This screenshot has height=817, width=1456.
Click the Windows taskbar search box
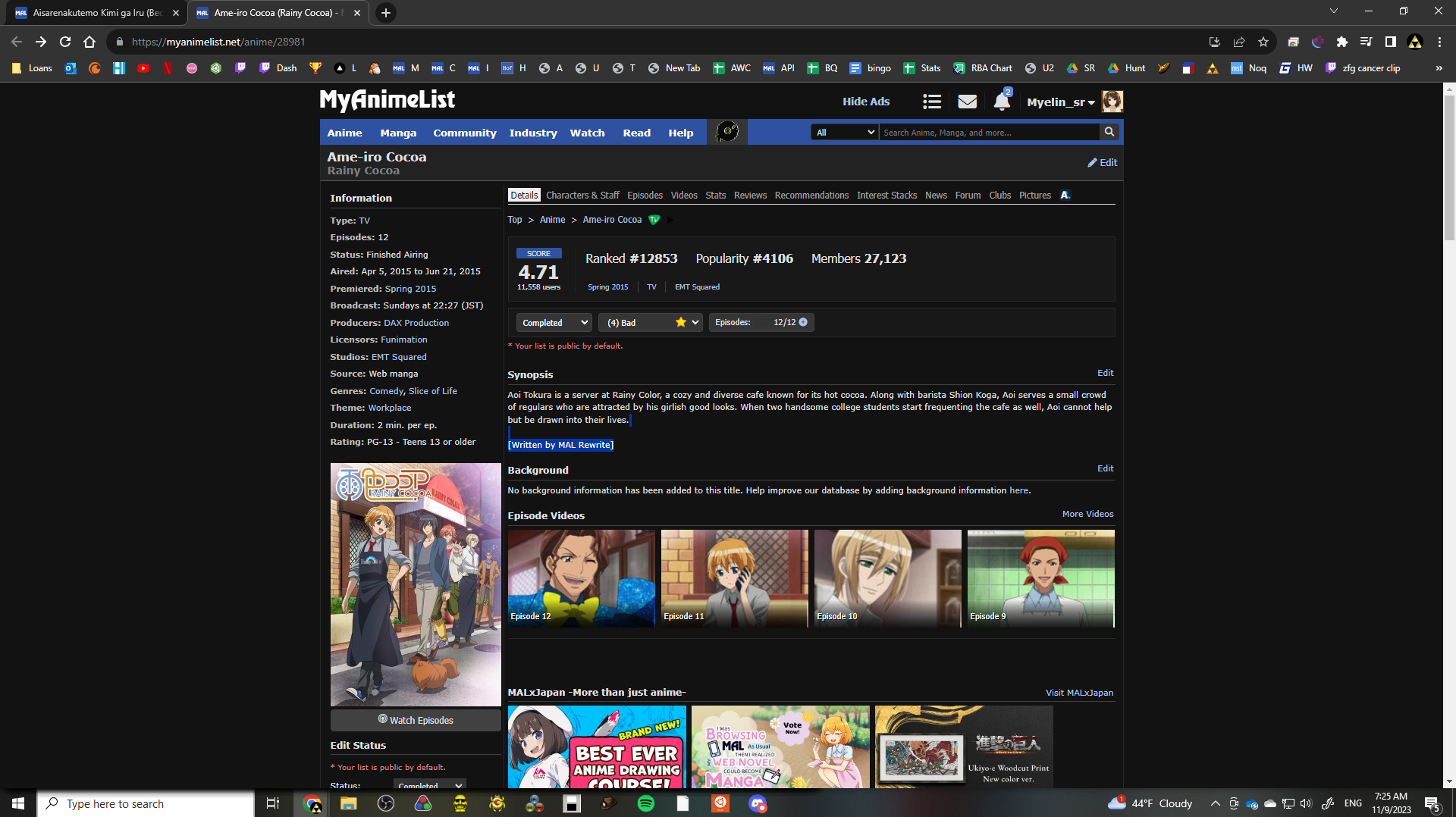[146, 803]
